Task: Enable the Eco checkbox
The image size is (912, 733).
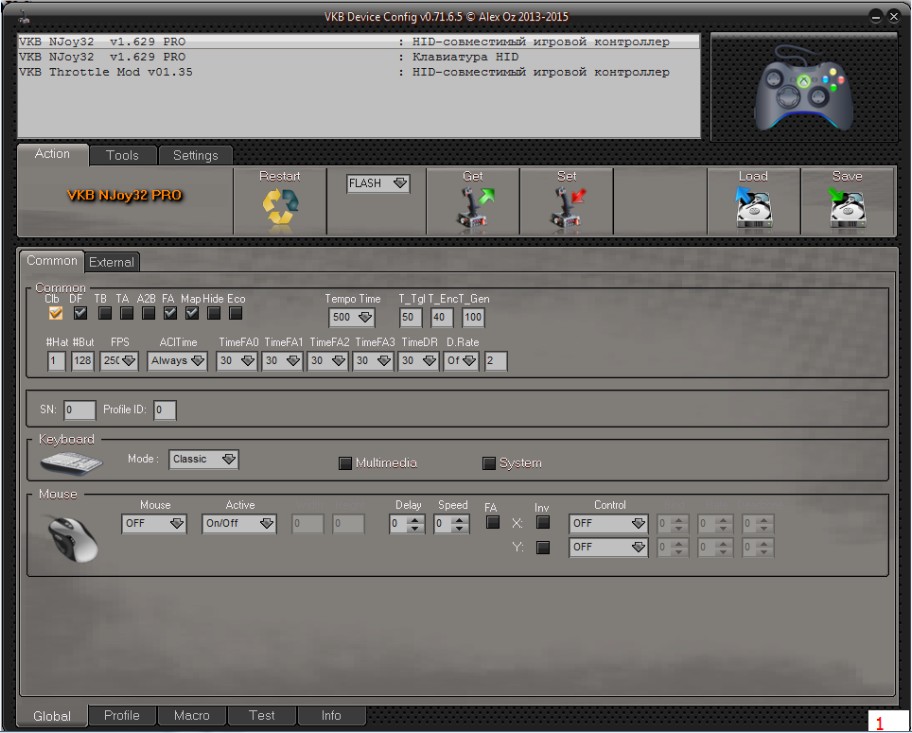Action: (x=235, y=313)
